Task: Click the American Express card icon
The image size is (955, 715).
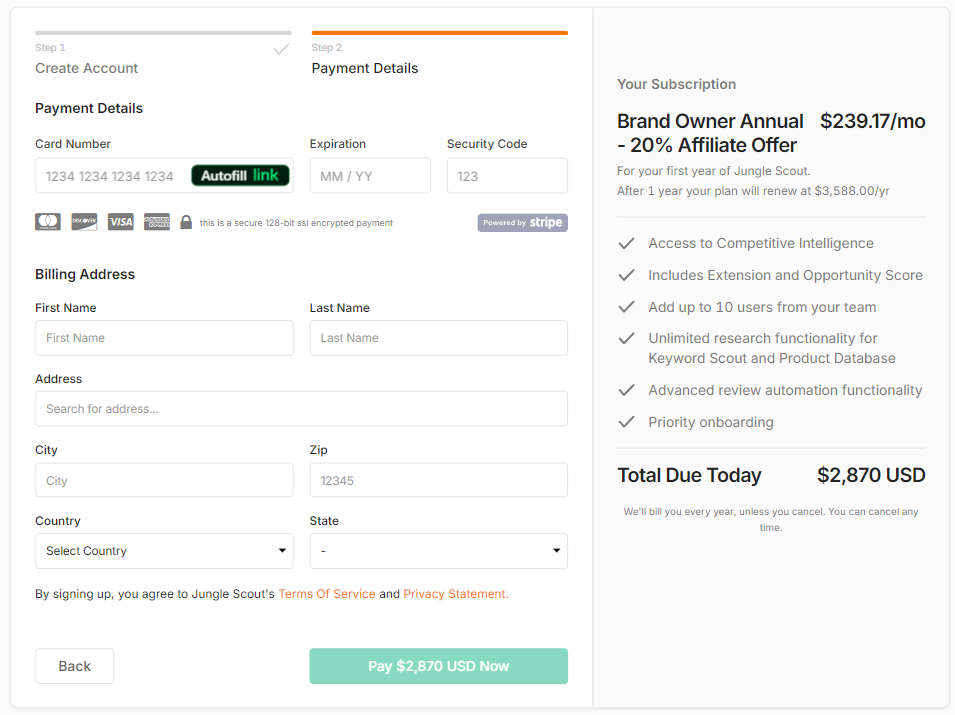Action: click(157, 222)
